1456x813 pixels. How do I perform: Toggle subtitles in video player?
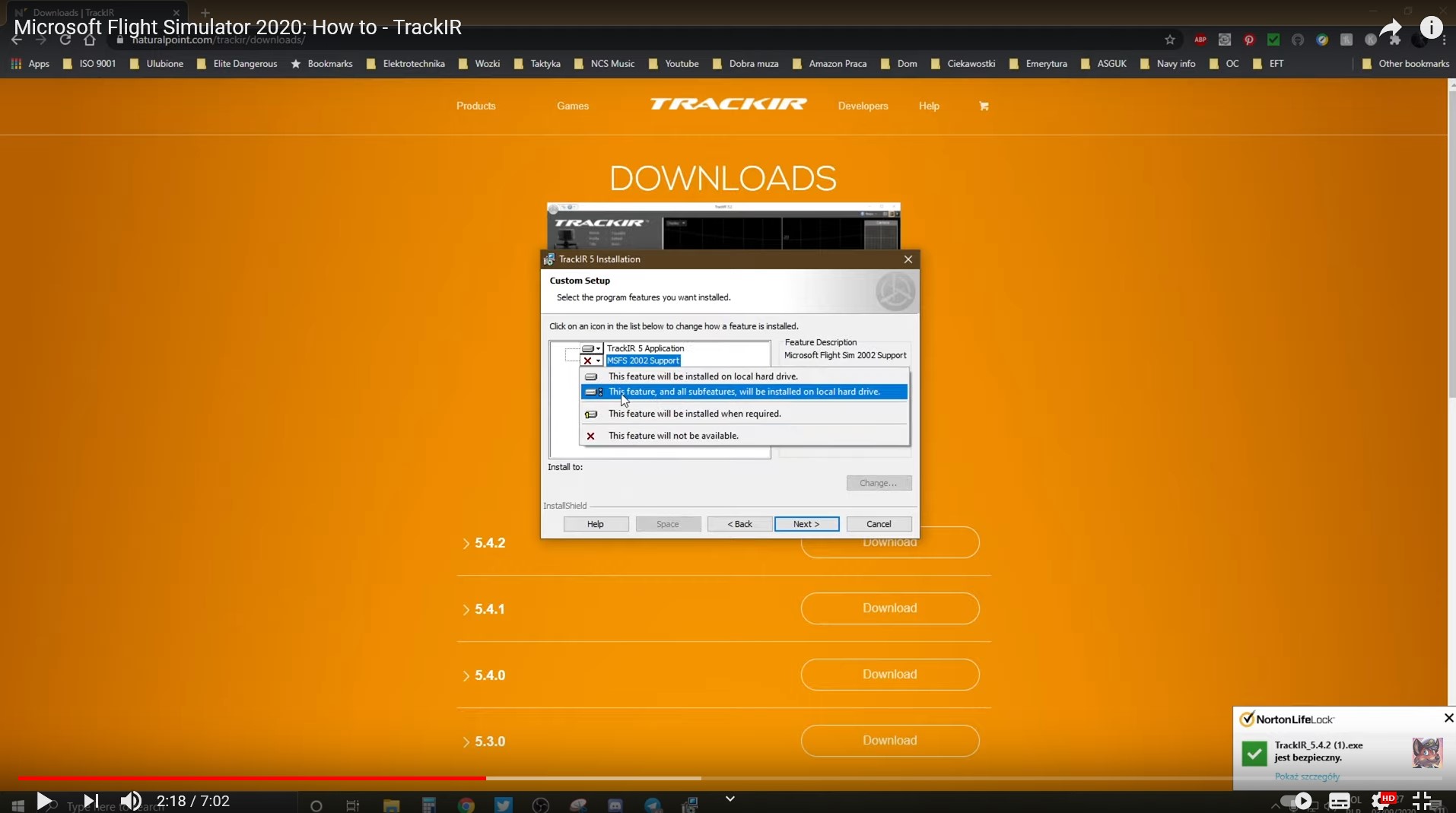click(x=1340, y=801)
